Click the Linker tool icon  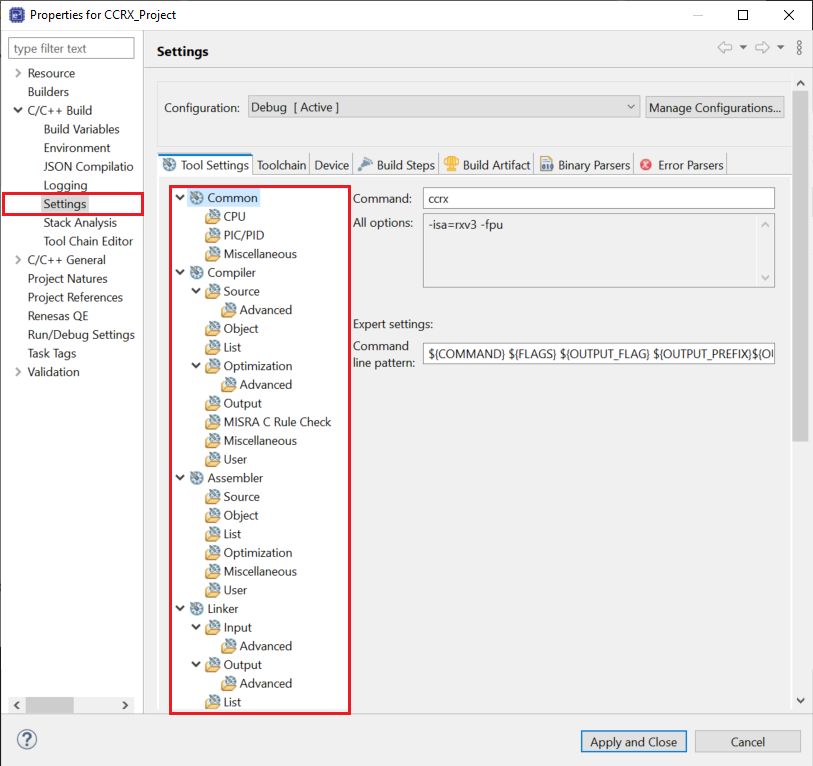(197, 608)
